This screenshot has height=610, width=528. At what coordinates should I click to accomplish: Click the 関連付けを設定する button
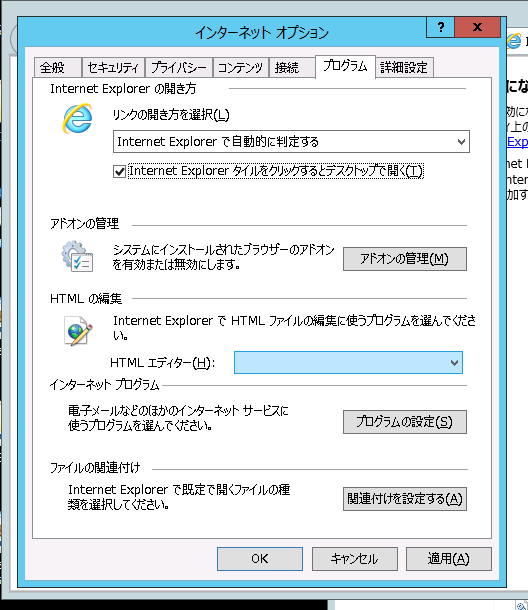405,499
